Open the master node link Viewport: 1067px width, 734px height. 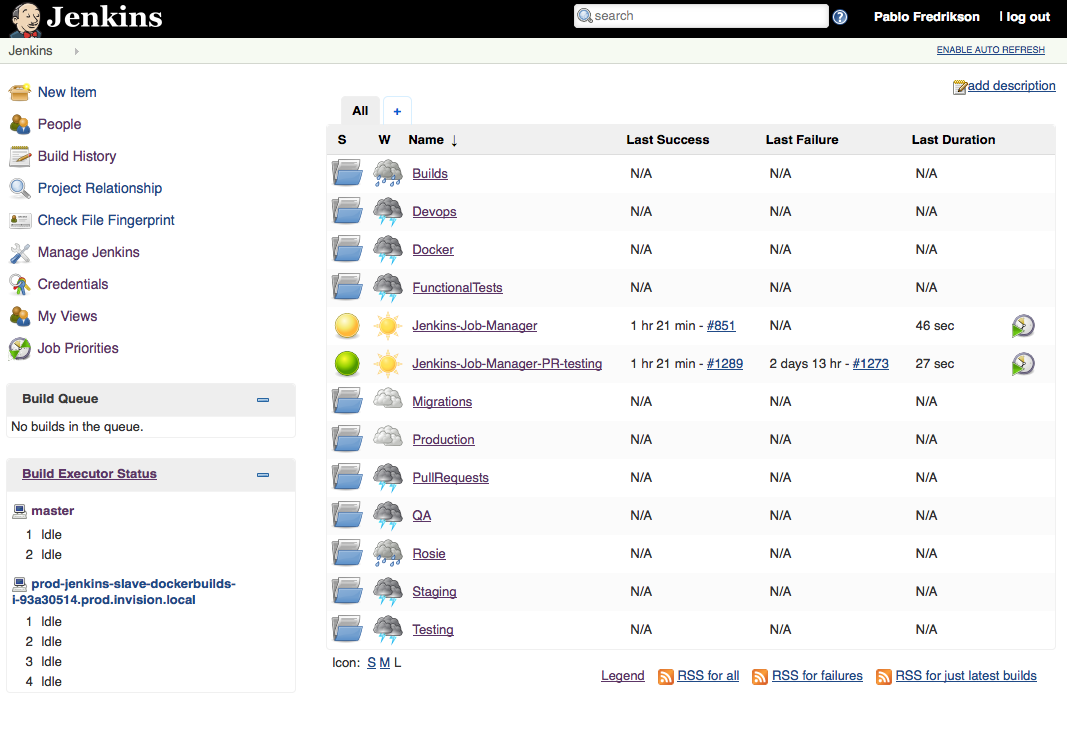[x=52, y=511]
